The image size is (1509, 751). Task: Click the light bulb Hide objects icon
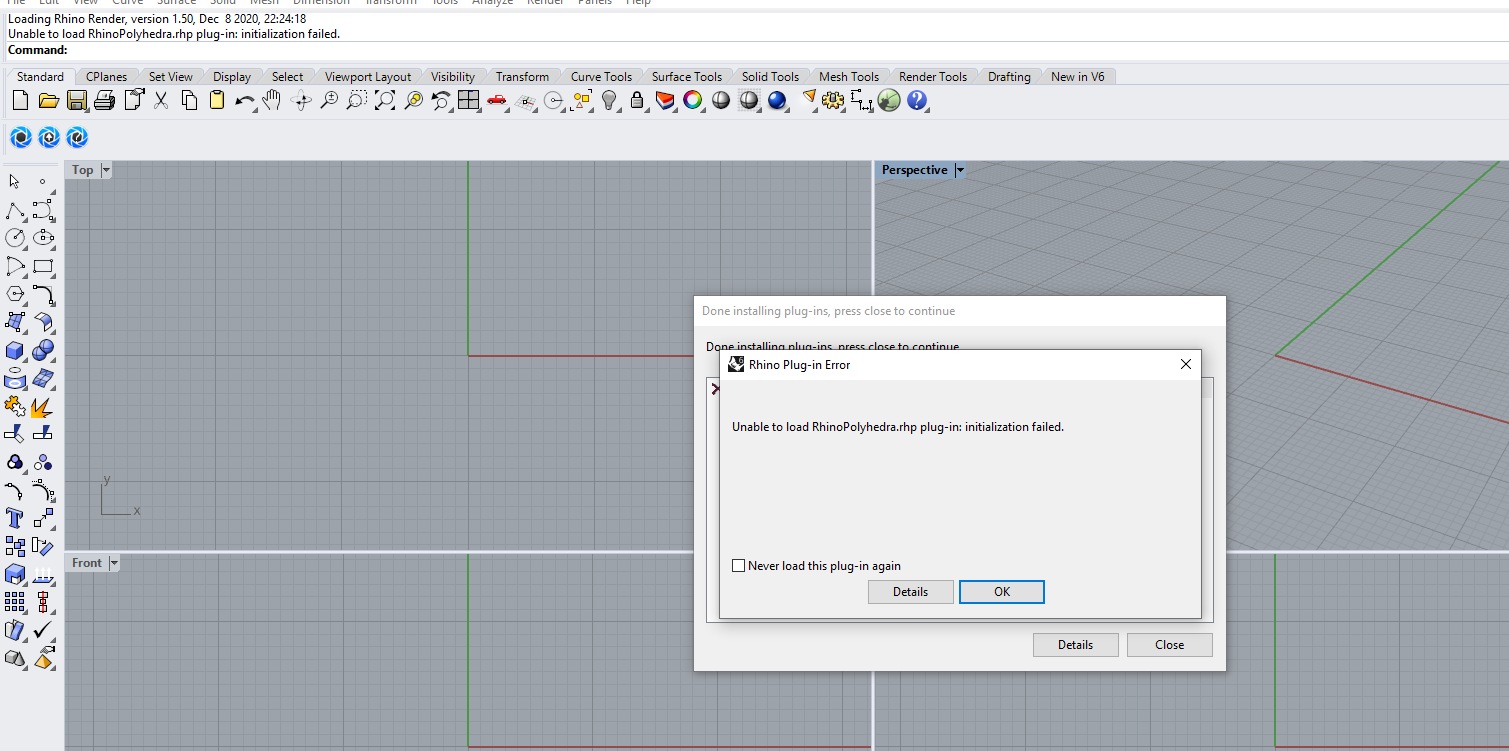tap(609, 100)
